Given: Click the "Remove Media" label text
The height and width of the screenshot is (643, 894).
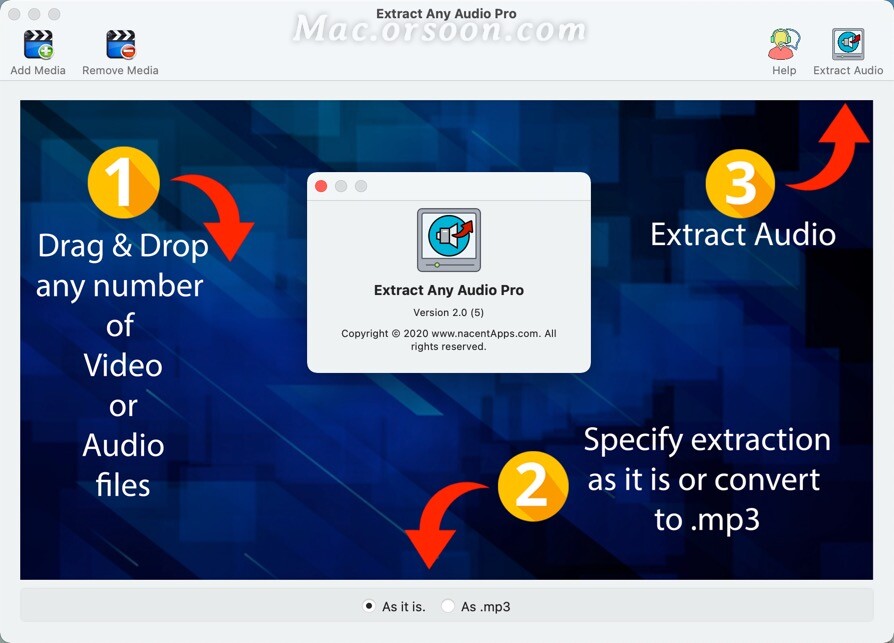Looking at the screenshot, I should (120, 70).
